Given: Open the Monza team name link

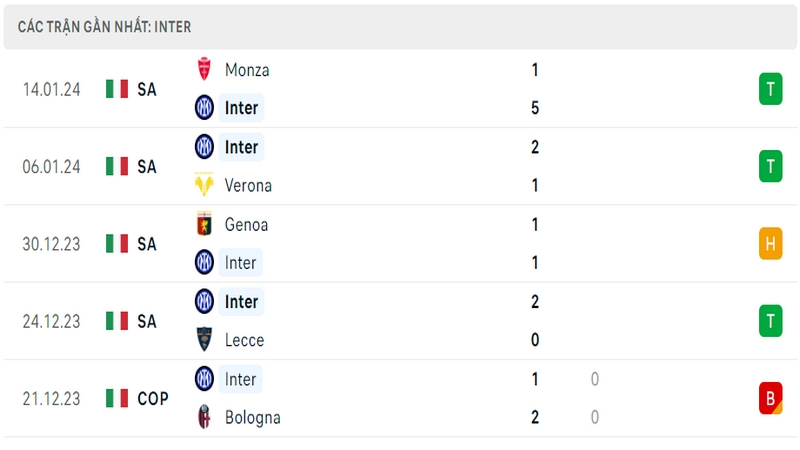Looking at the screenshot, I should [x=247, y=70].
